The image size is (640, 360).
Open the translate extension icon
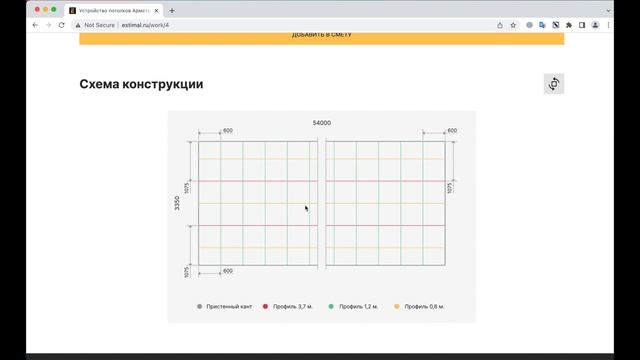(542, 25)
